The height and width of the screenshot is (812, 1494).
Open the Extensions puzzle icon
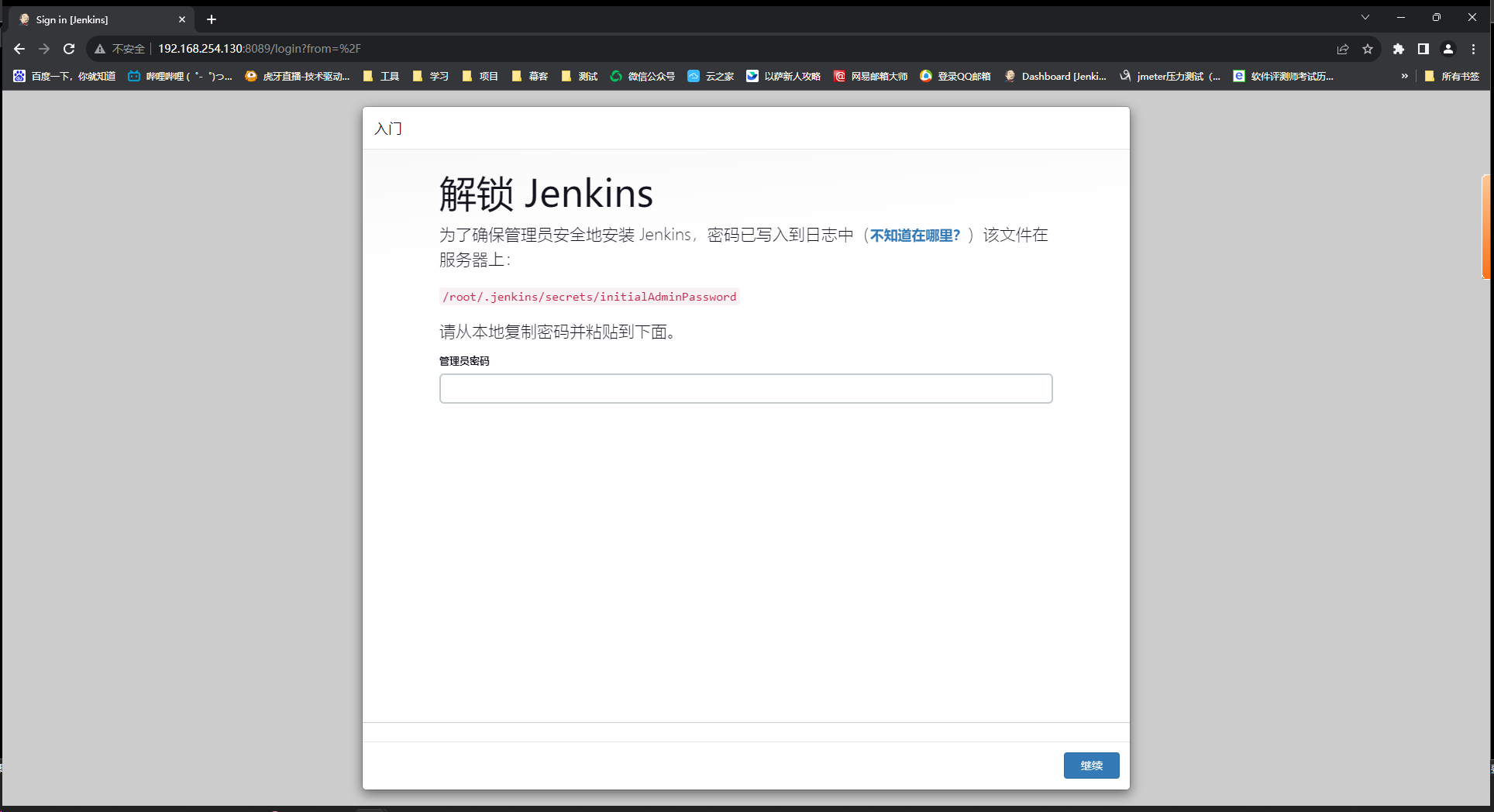click(x=1399, y=49)
